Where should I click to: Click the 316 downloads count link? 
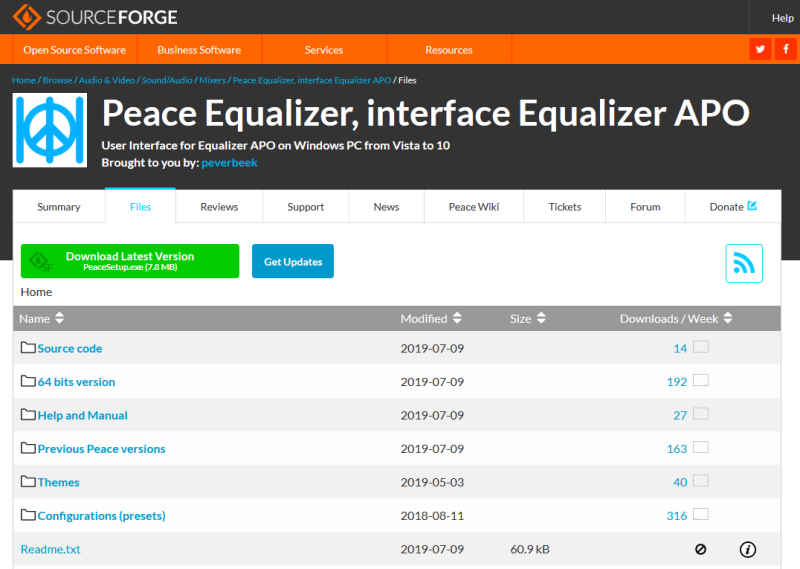click(677, 515)
